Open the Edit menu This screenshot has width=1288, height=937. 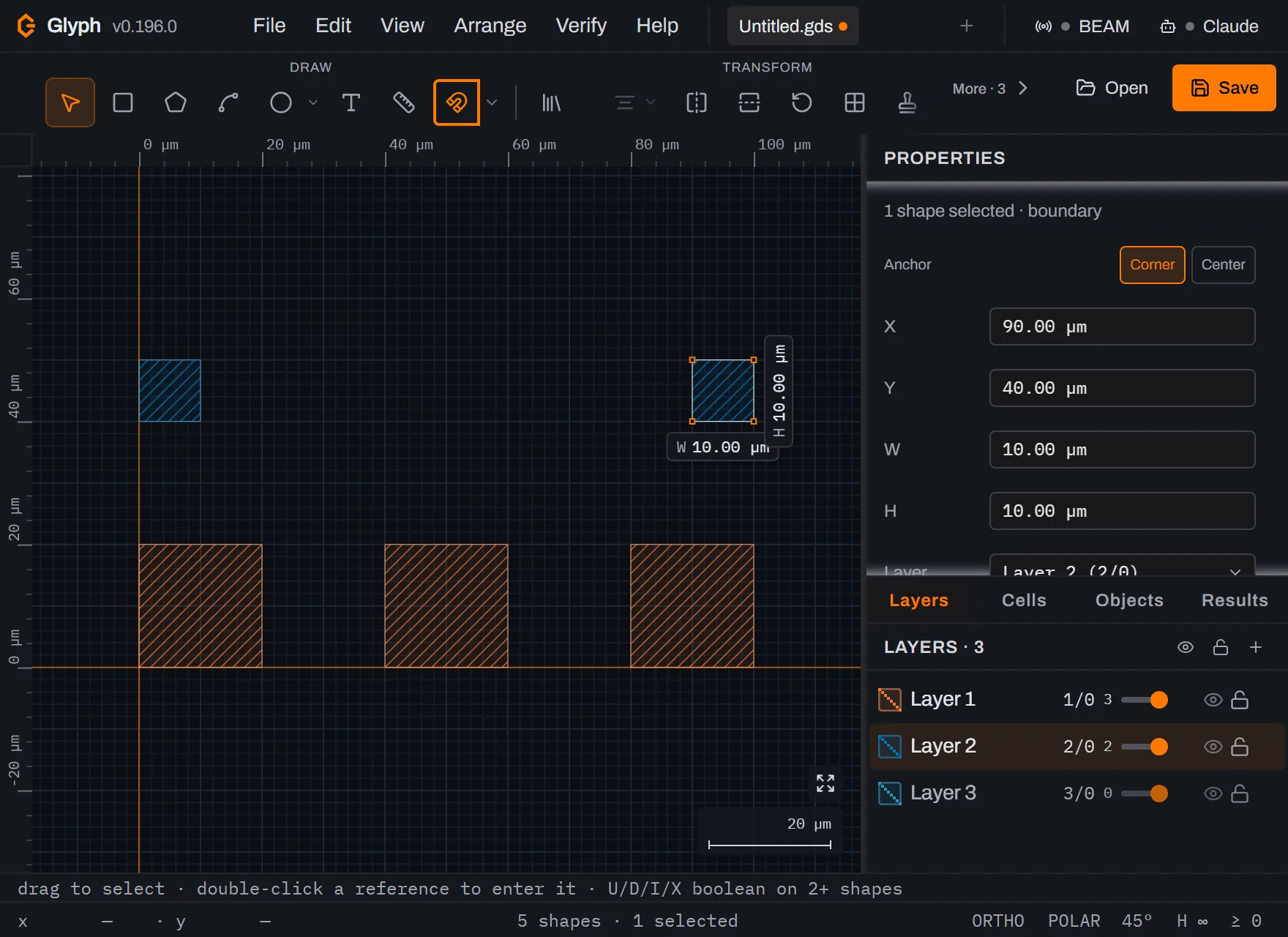[333, 26]
